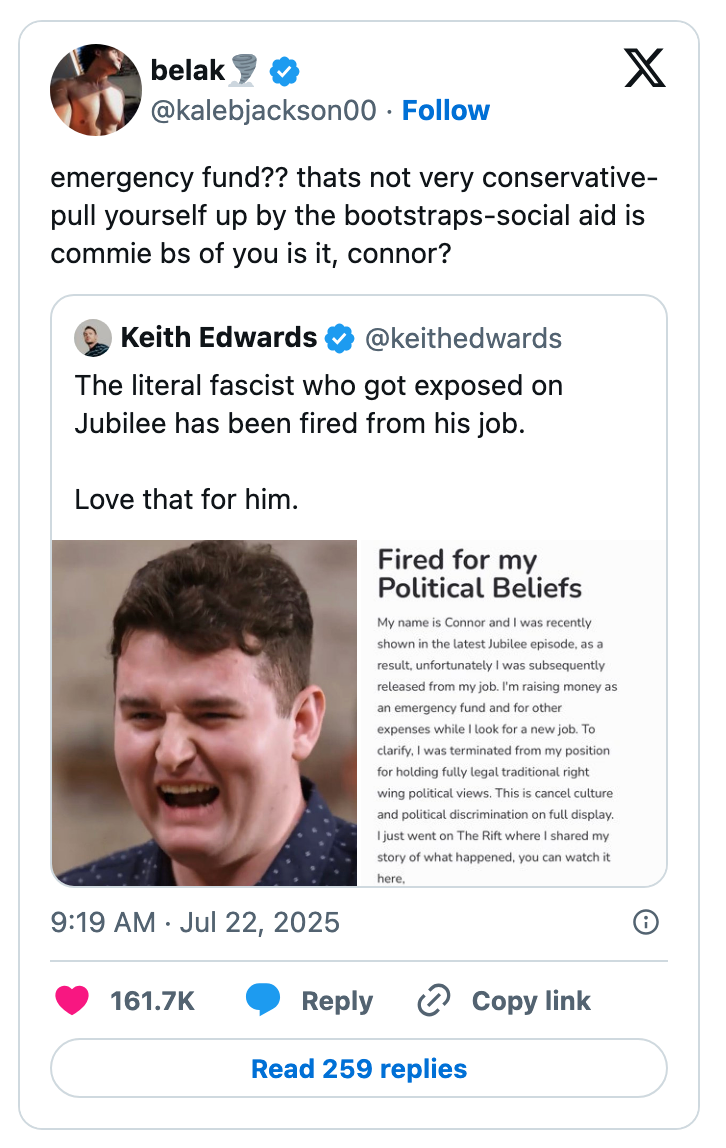Click belak's verified badge icon
The image size is (726, 1148).
[284, 71]
